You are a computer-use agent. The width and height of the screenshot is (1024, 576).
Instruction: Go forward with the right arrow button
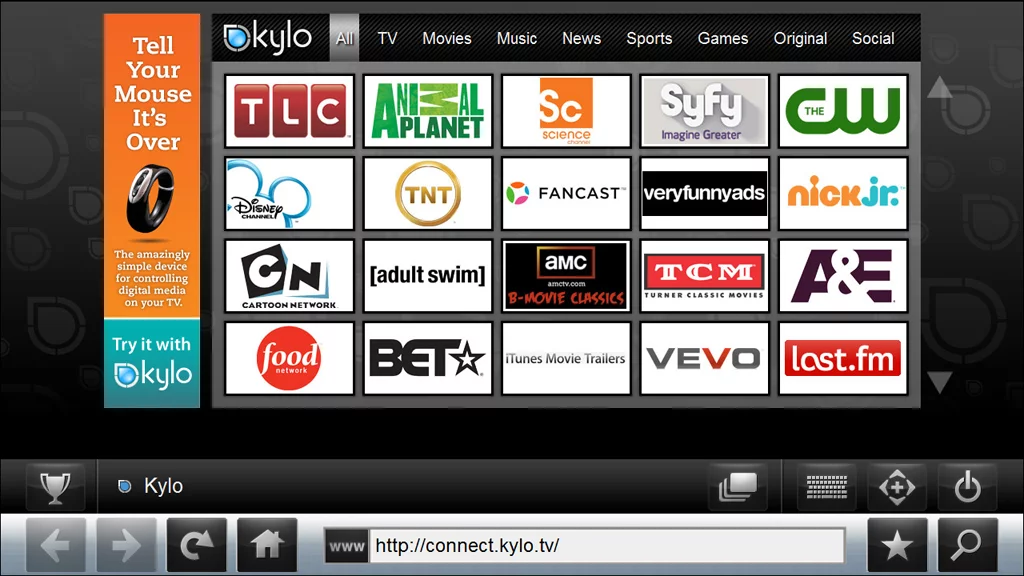pyautogui.click(x=126, y=545)
